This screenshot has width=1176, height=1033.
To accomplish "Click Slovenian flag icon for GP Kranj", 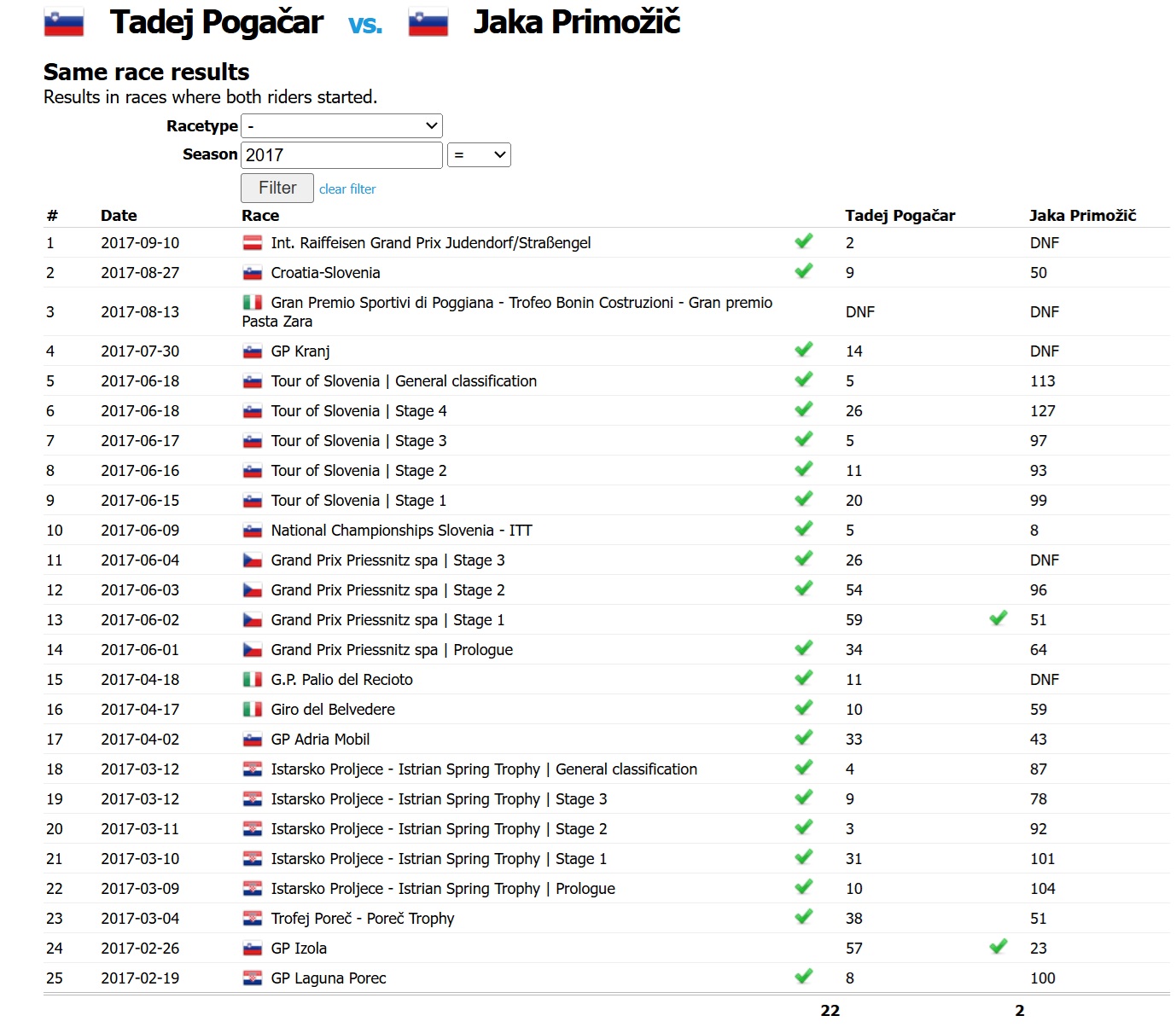I will [x=253, y=351].
